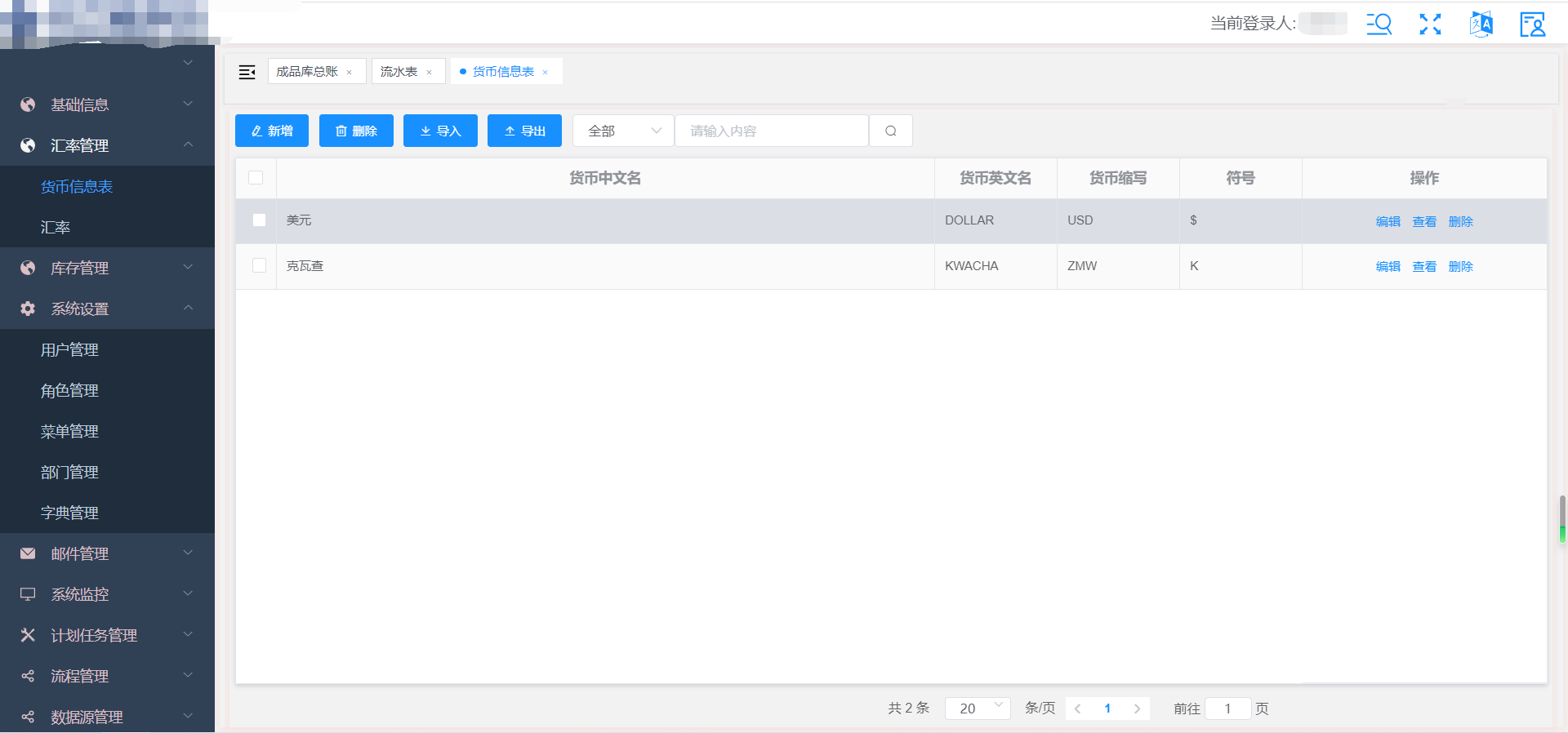Viewport: 1568px width, 733px height.
Task: Open 字典管理 in sidebar
Action: click(107, 513)
